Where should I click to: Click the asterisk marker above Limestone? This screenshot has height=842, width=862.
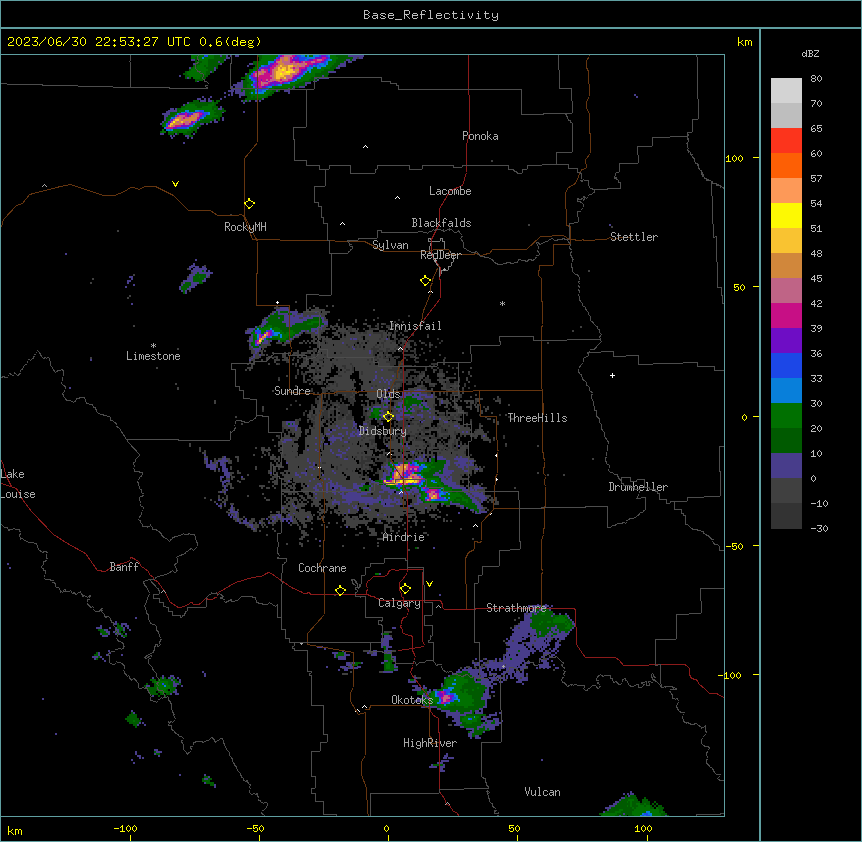pos(153,346)
